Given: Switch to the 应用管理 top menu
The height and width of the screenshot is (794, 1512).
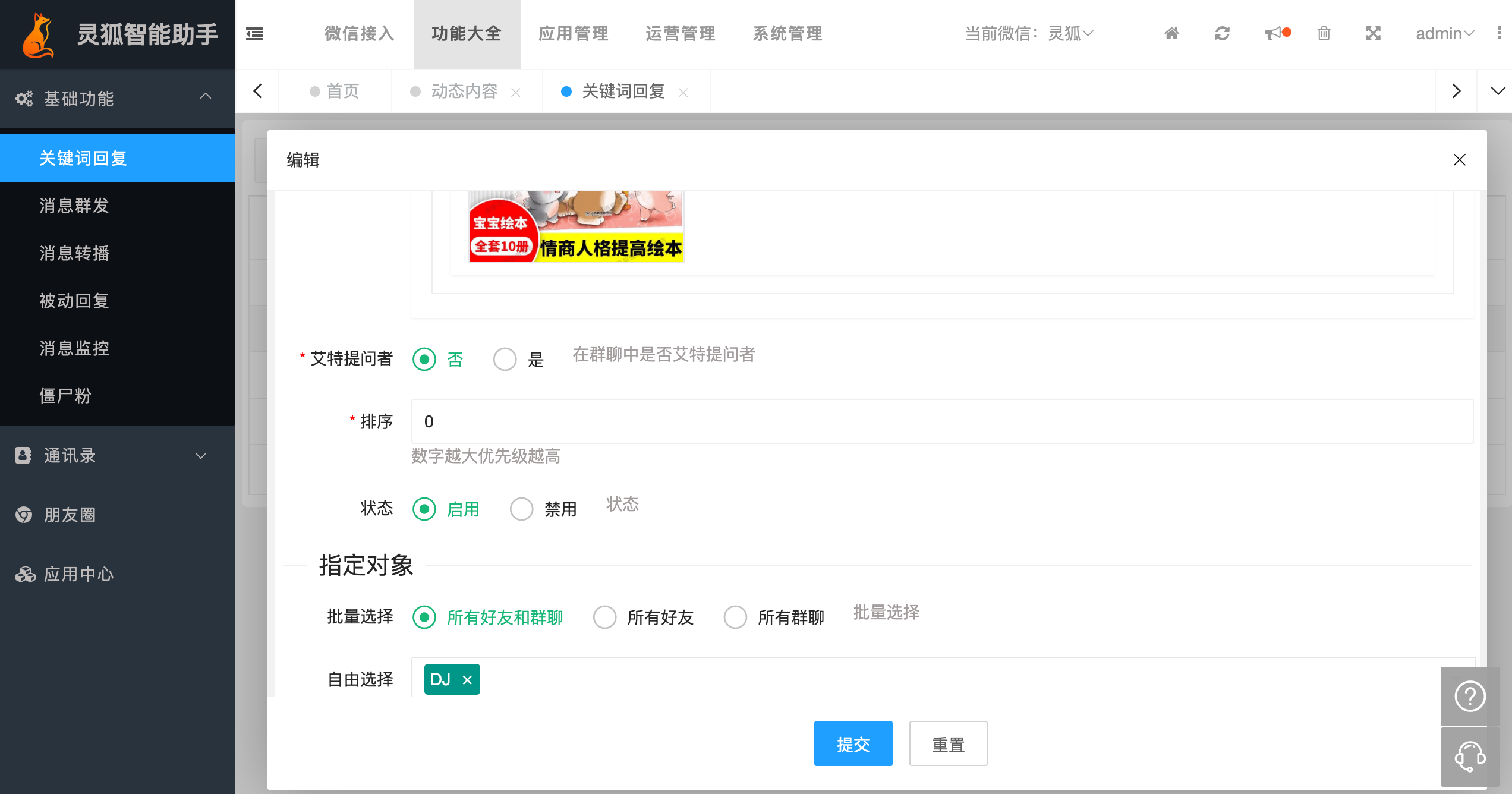Looking at the screenshot, I should point(574,34).
